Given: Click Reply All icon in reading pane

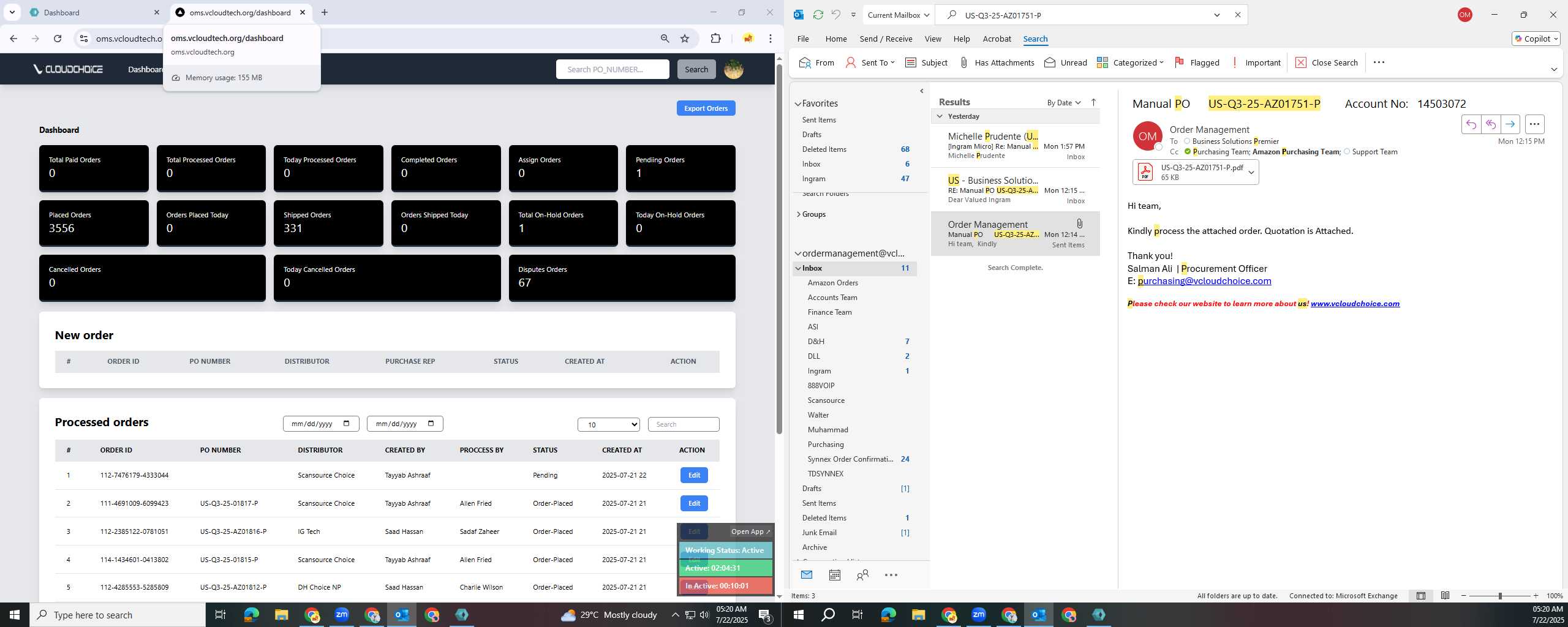Looking at the screenshot, I should (1490, 124).
